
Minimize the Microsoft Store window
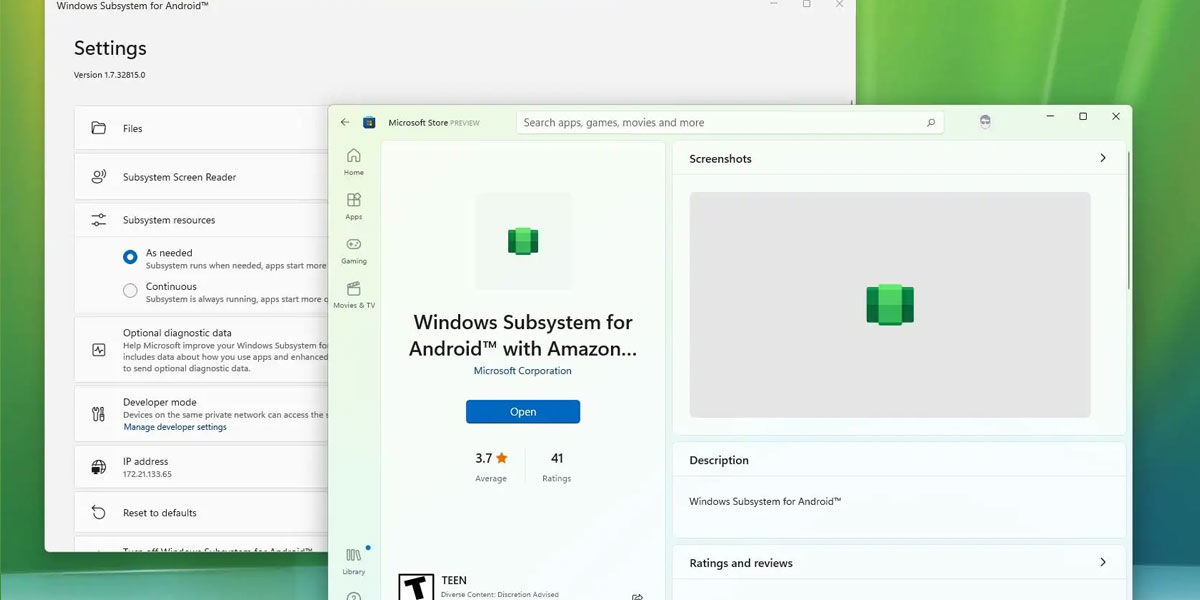pyautogui.click(x=1050, y=117)
